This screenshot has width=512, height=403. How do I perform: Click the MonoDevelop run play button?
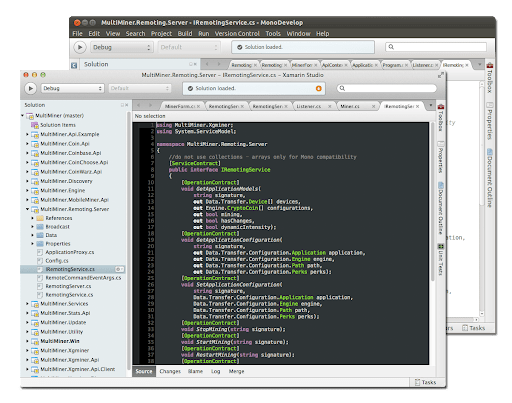click(x=80, y=47)
